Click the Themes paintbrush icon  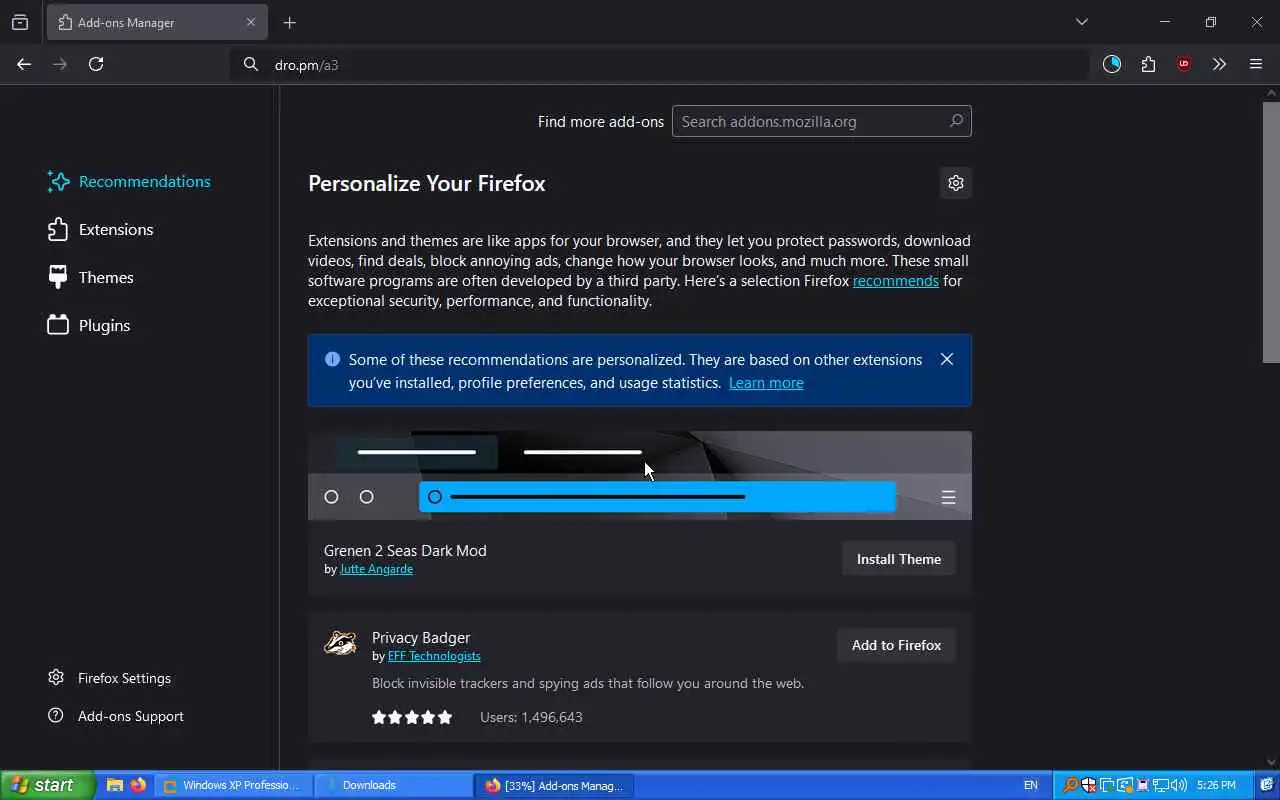pos(58,277)
